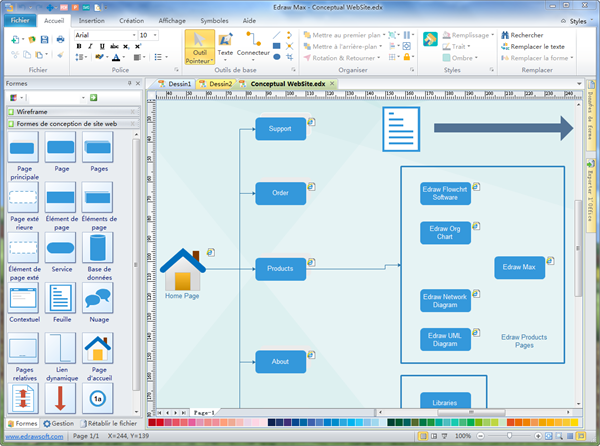Open the Fichier menu
This screenshot has height=446, width=600.
point(20,20)
